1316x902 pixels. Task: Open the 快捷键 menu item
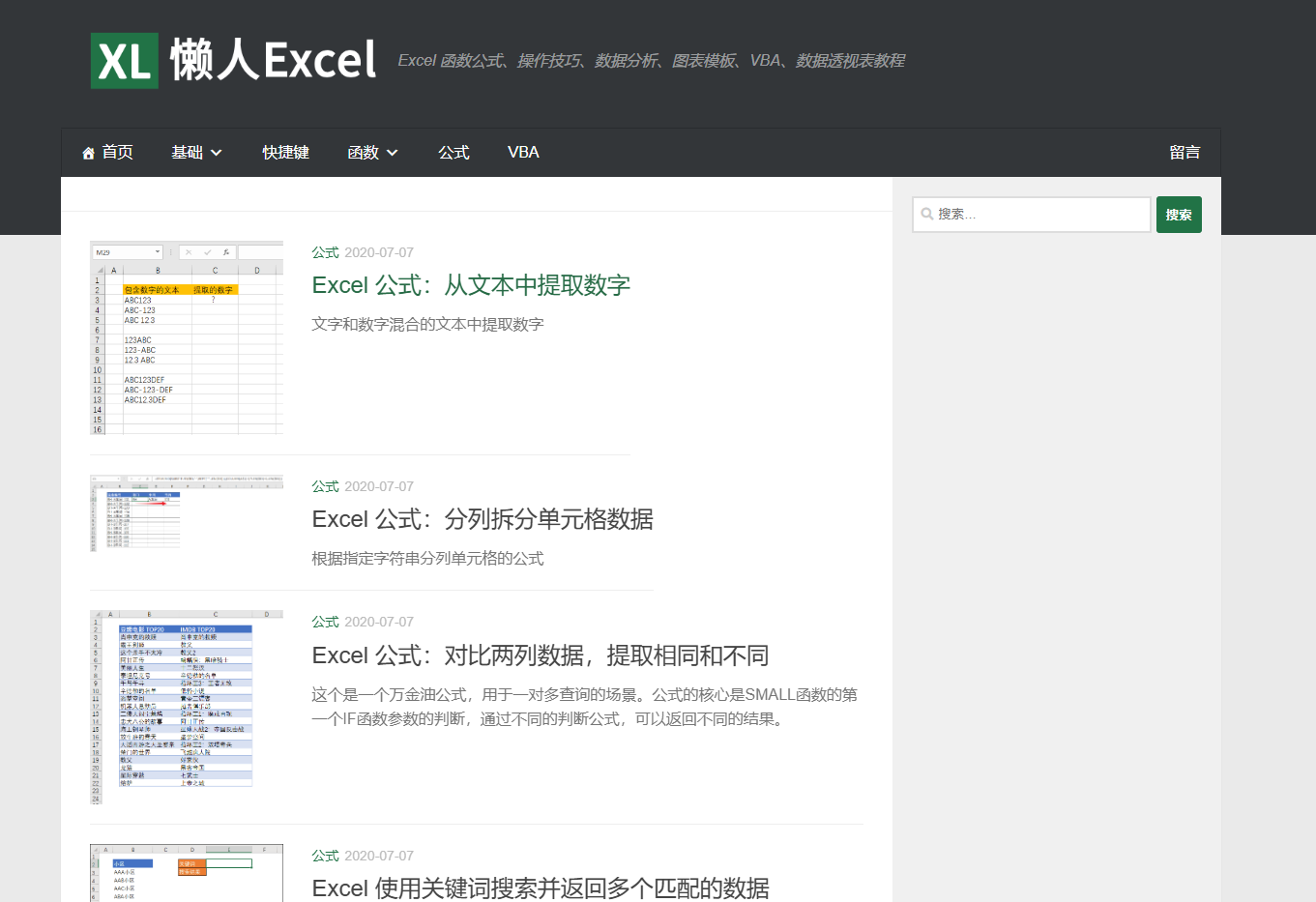coord(285,153)
